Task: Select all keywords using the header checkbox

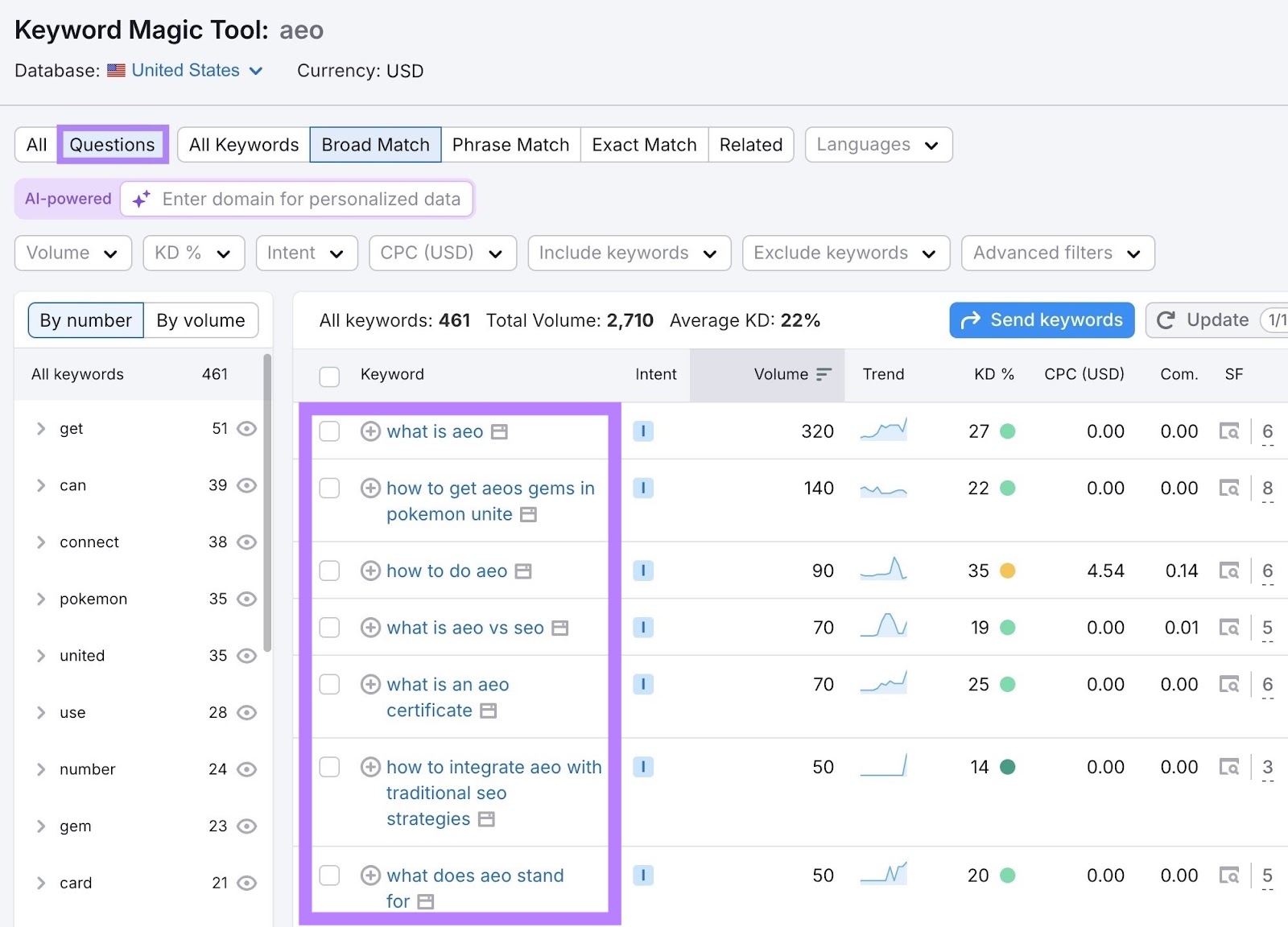Action: click(329, 375)
